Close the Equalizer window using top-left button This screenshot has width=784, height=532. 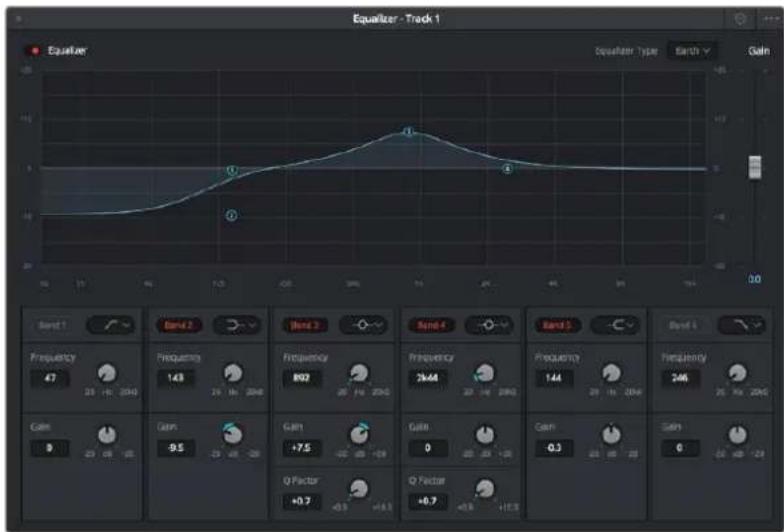tap(19, 20)
